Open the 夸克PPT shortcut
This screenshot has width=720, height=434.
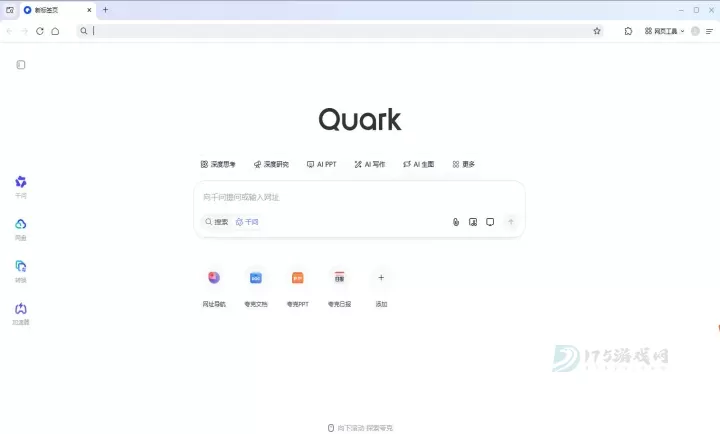tap(298, 288)
